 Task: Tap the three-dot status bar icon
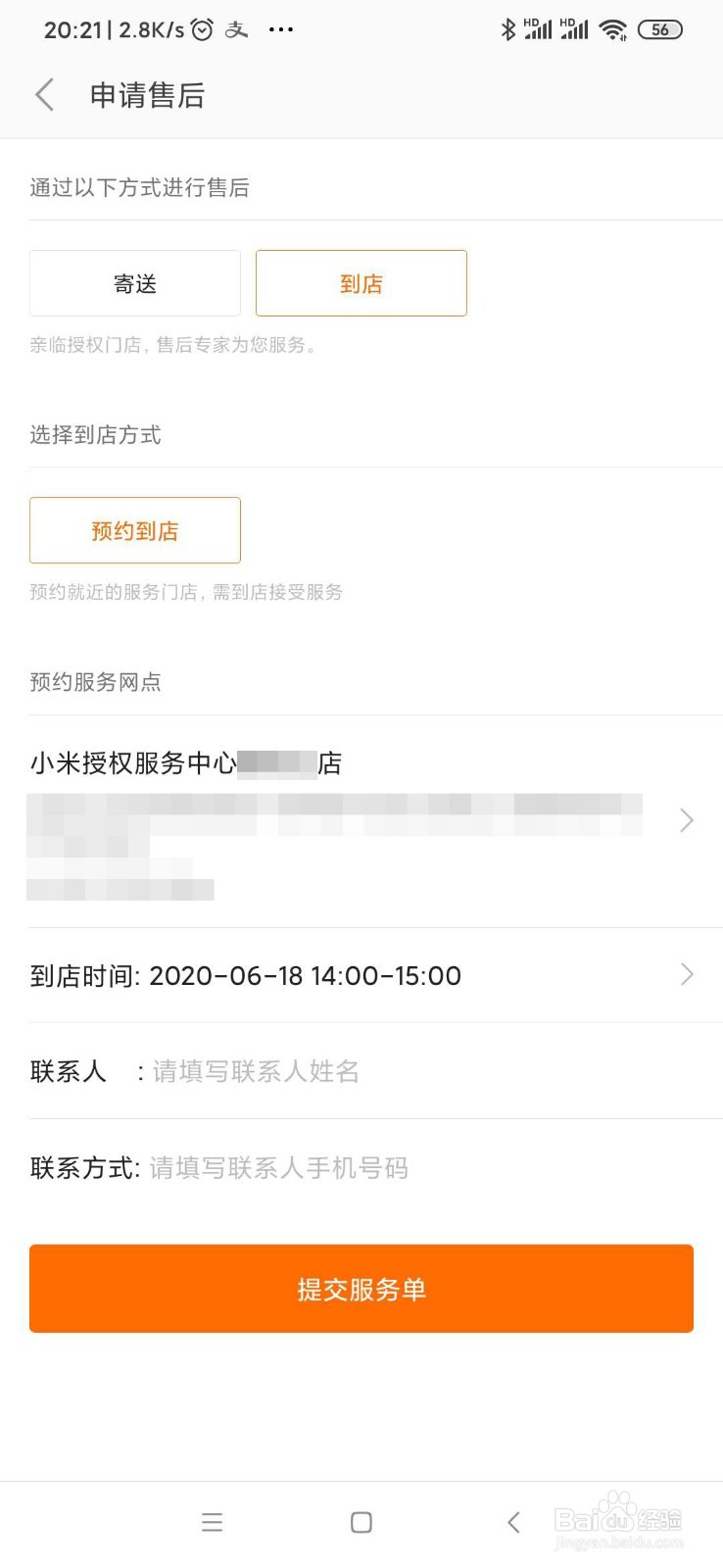281,29
